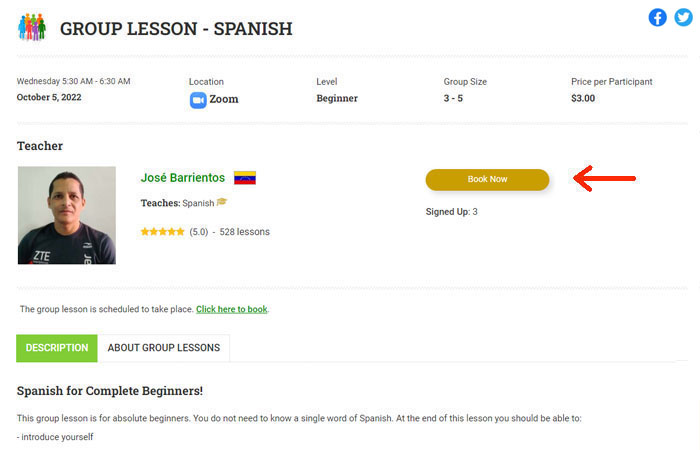Switch to the Description tab

(x=57, y=348)
